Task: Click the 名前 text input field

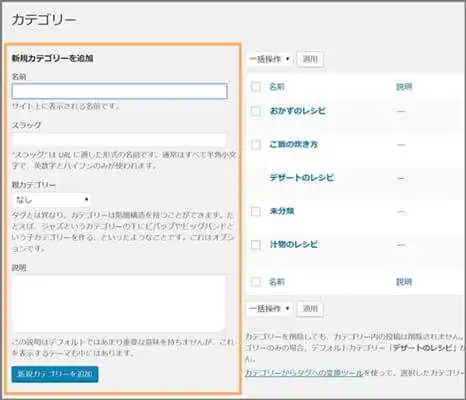Action: pos(120,91)
